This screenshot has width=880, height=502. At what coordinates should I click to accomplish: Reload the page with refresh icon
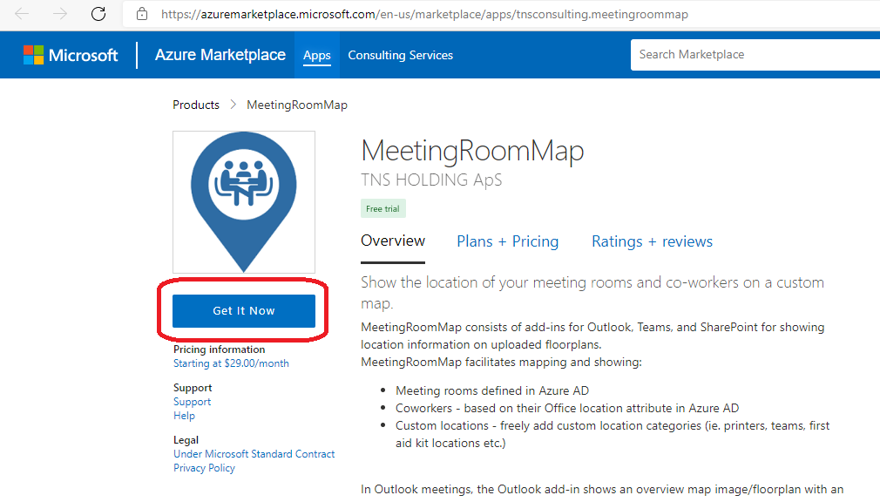98,13
